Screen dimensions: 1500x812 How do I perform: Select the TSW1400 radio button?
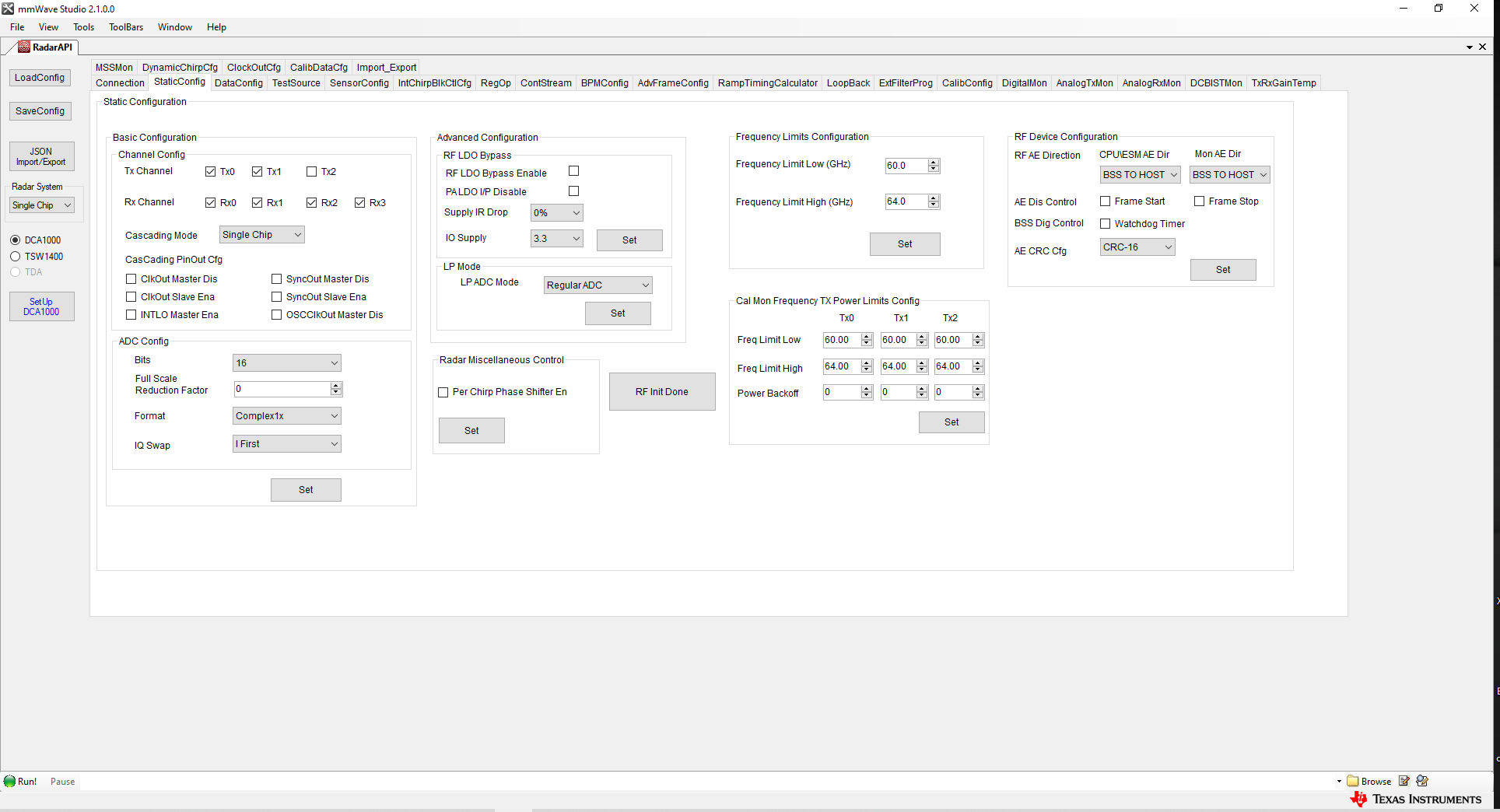click(x=15, y=257)
